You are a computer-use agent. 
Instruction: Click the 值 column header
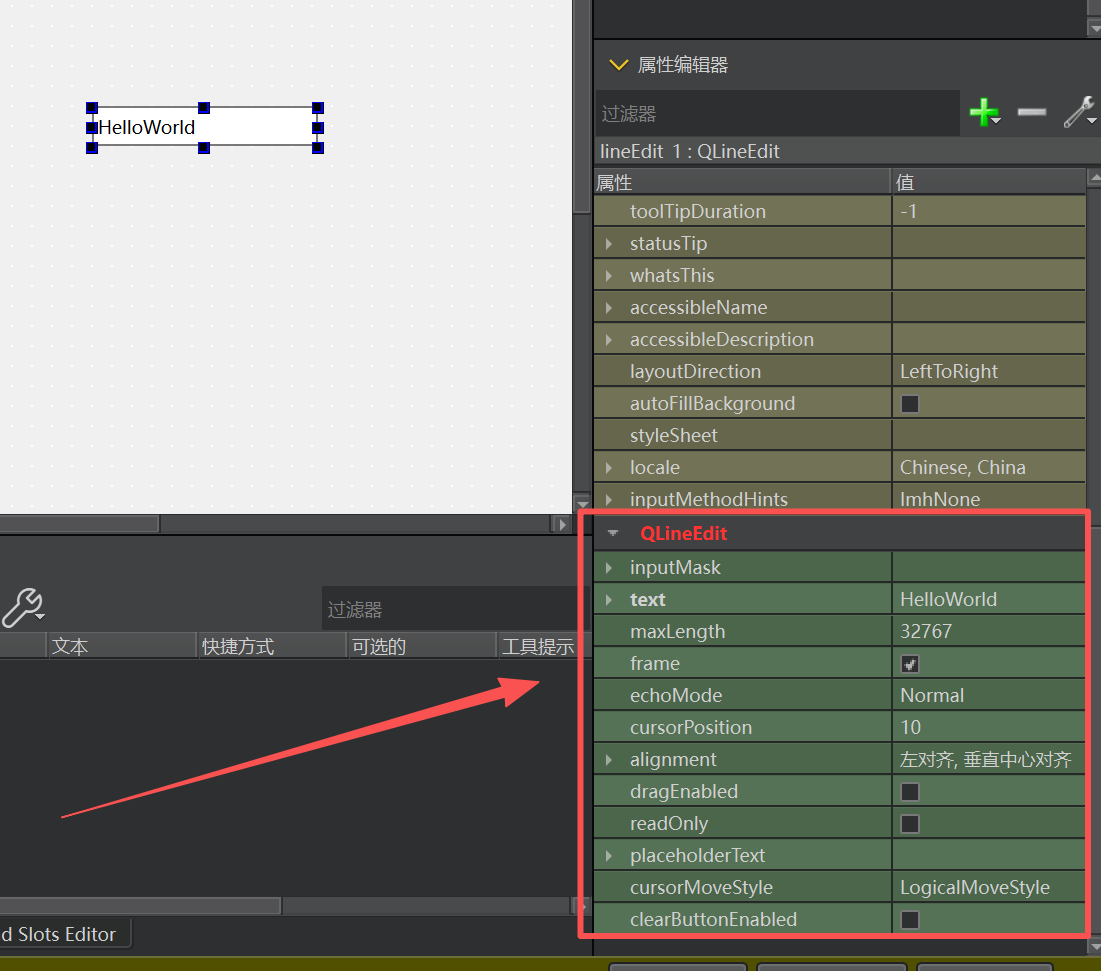pos(989,183)
